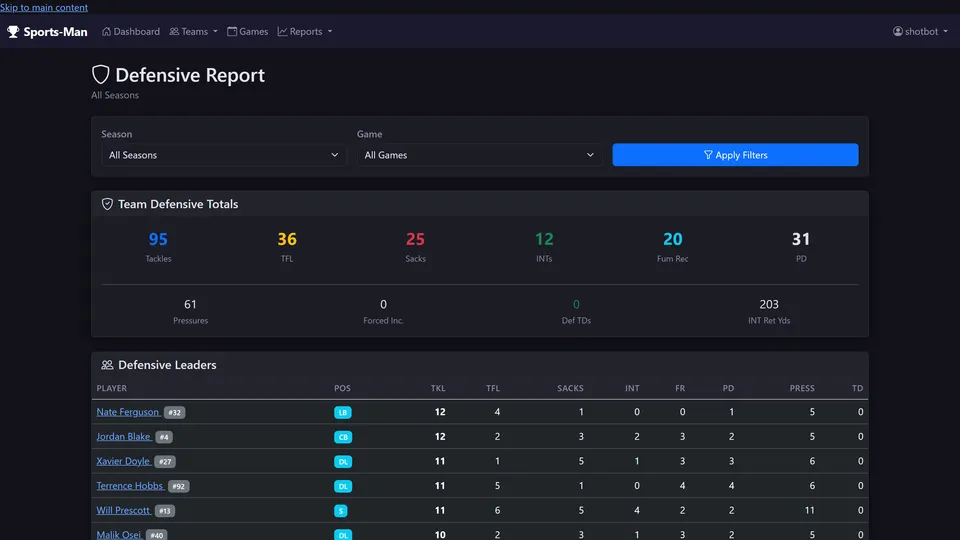This screenshot has height=540, width=960.
Task: Open the Teams menu
Action: (x=193, y=31)
